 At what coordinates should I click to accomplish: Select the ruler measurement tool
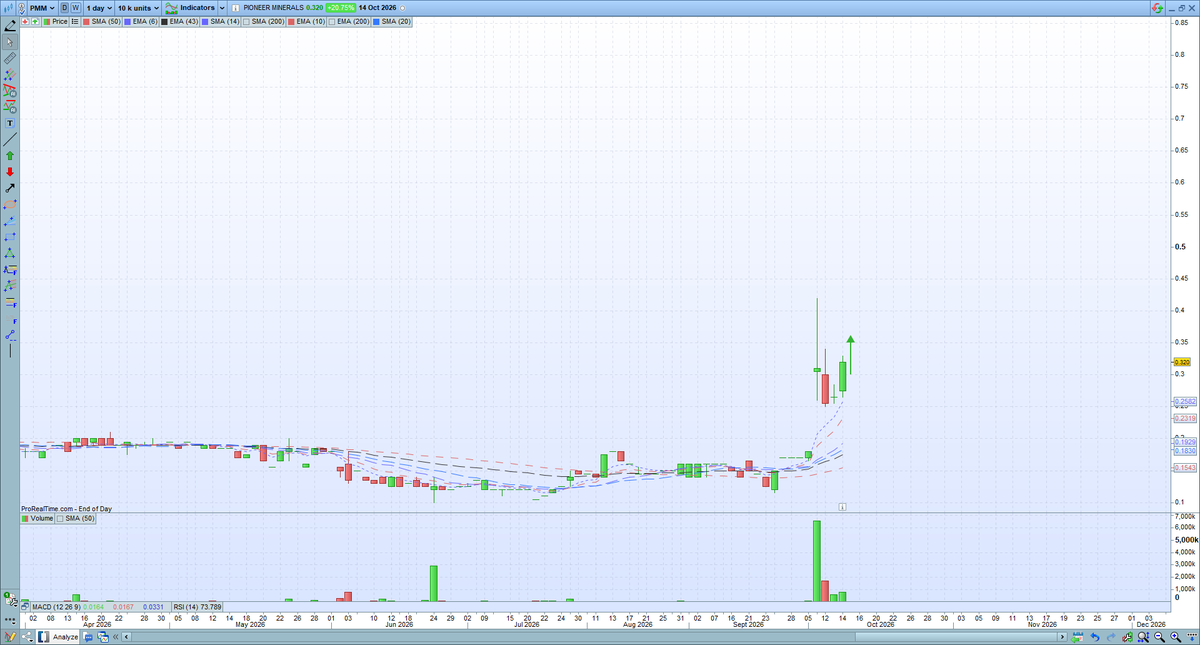tap(10, 58)
